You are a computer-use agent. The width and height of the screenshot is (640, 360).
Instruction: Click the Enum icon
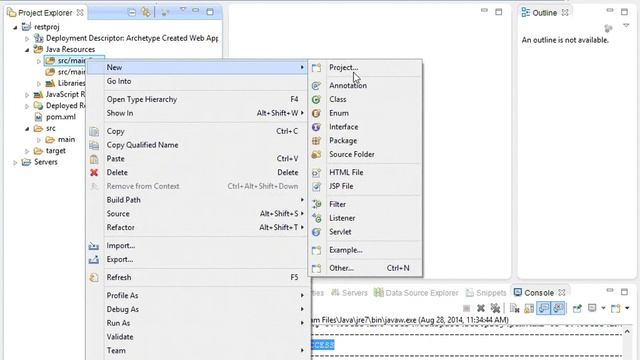(316, 113)
